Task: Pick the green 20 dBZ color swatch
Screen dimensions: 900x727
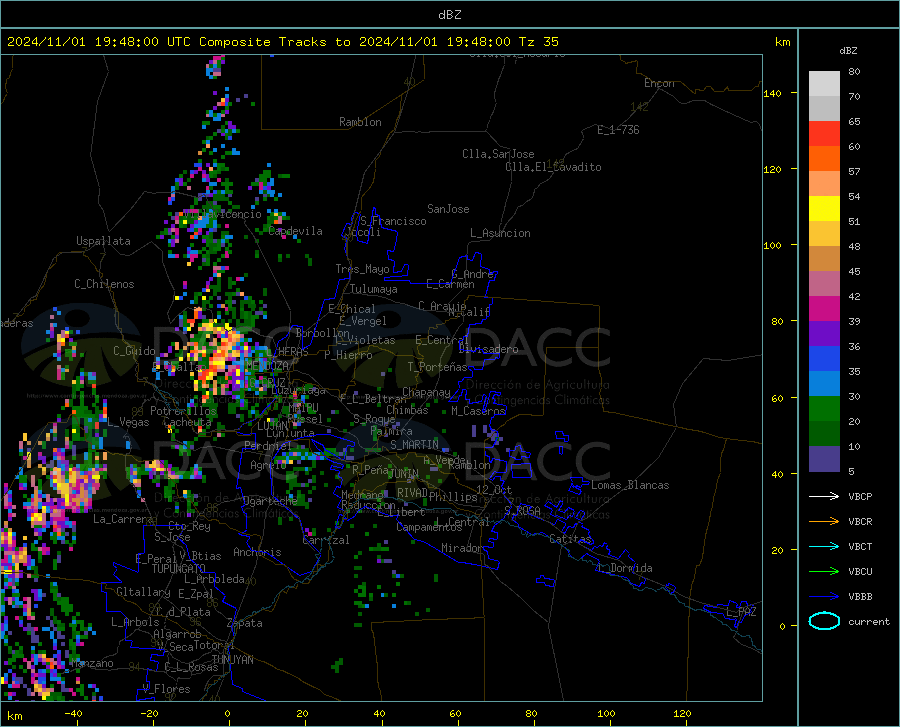Action: [824, 409]
